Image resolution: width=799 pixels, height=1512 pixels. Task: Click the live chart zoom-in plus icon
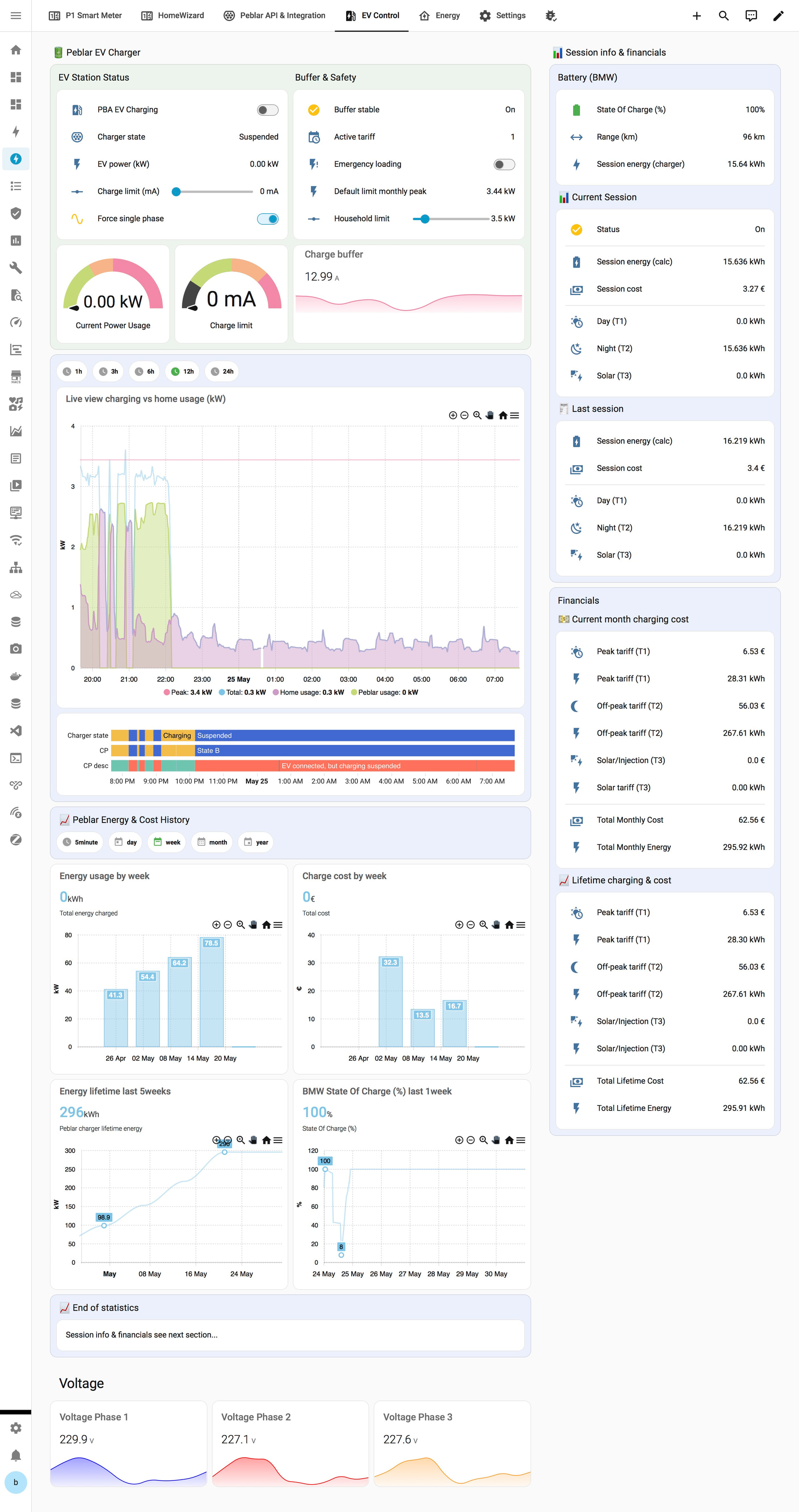click(453, 415)
